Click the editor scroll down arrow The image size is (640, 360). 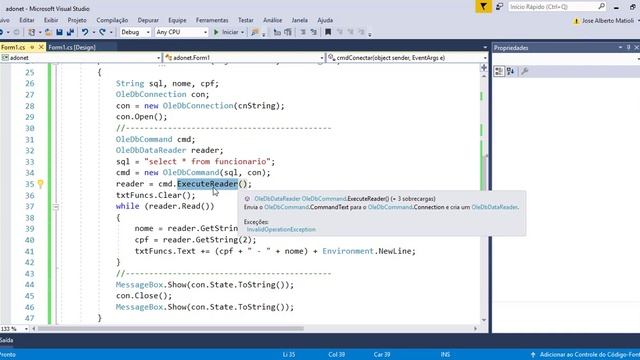pos(484,320)
